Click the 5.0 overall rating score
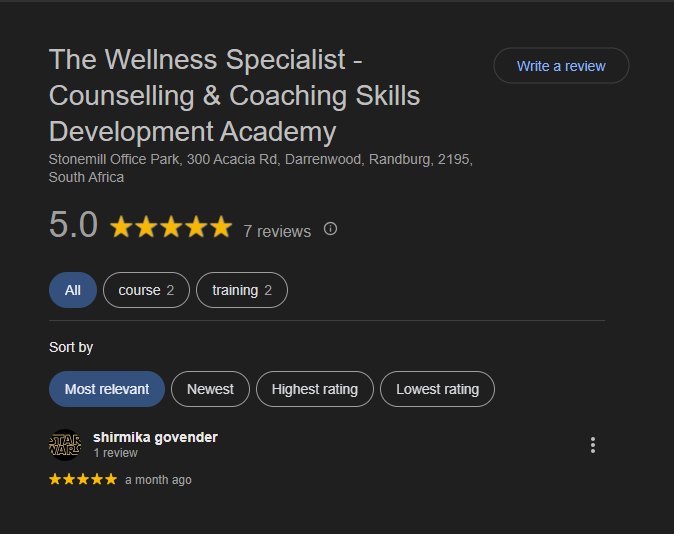Image resolution: width=674 pixels, height=534 pixels. (x=73, y=226)
